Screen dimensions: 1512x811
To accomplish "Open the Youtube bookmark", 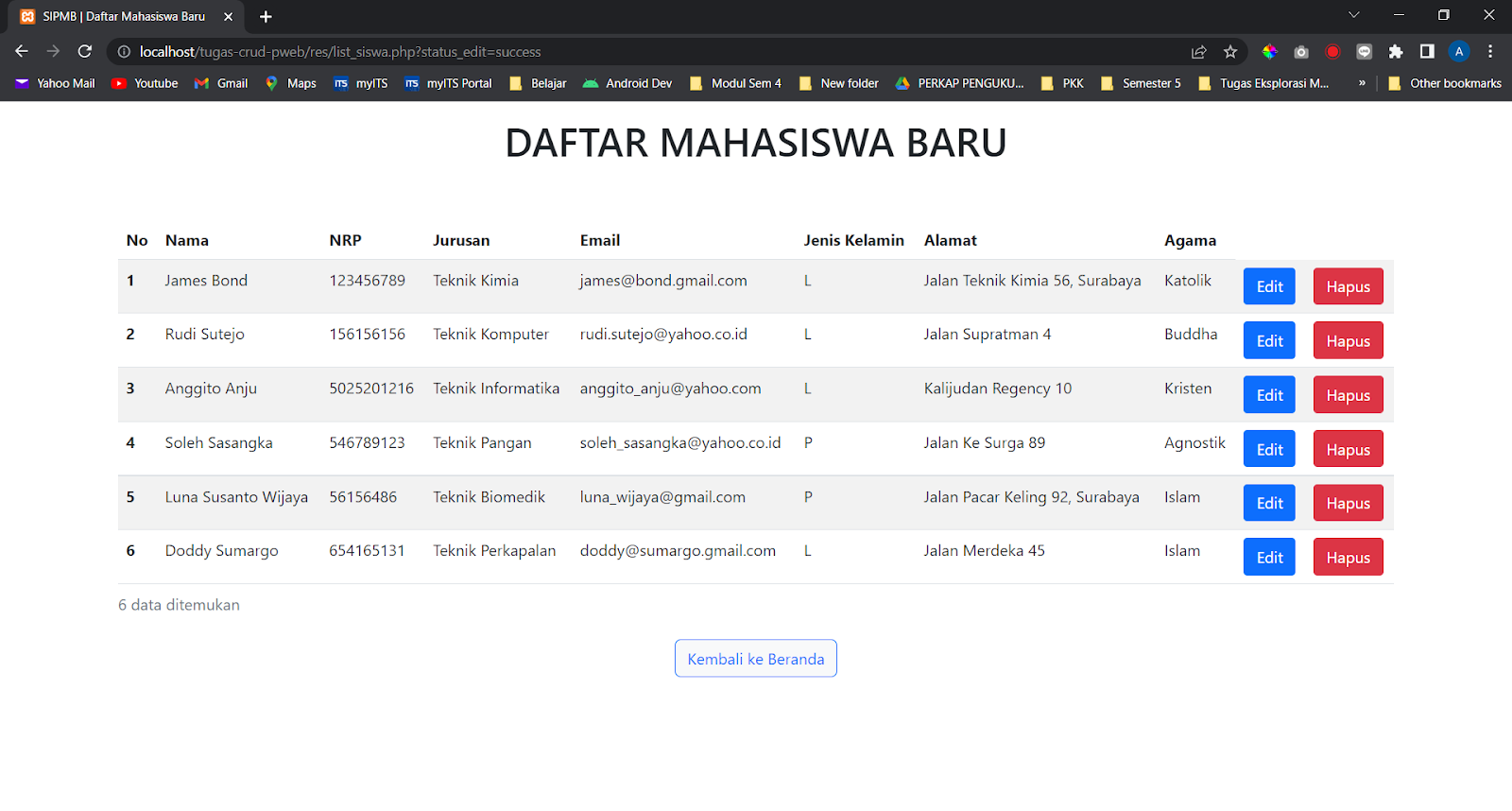I will (x=145, y=83).
